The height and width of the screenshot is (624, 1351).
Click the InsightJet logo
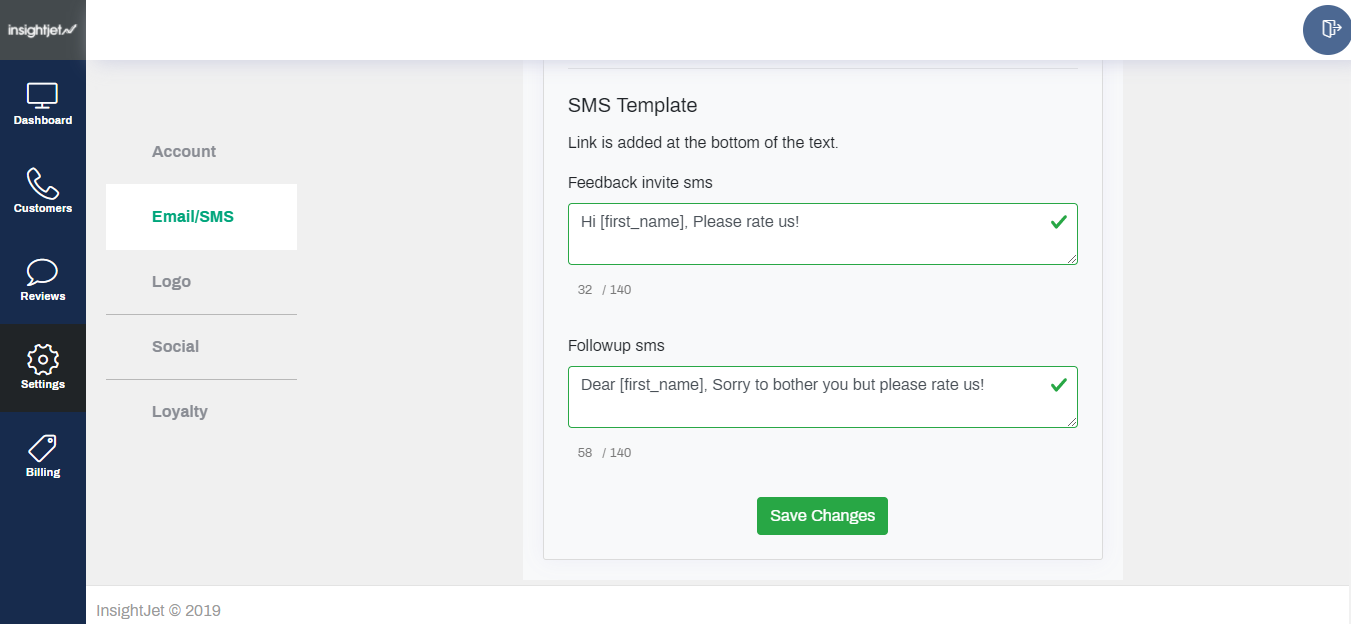42,30
